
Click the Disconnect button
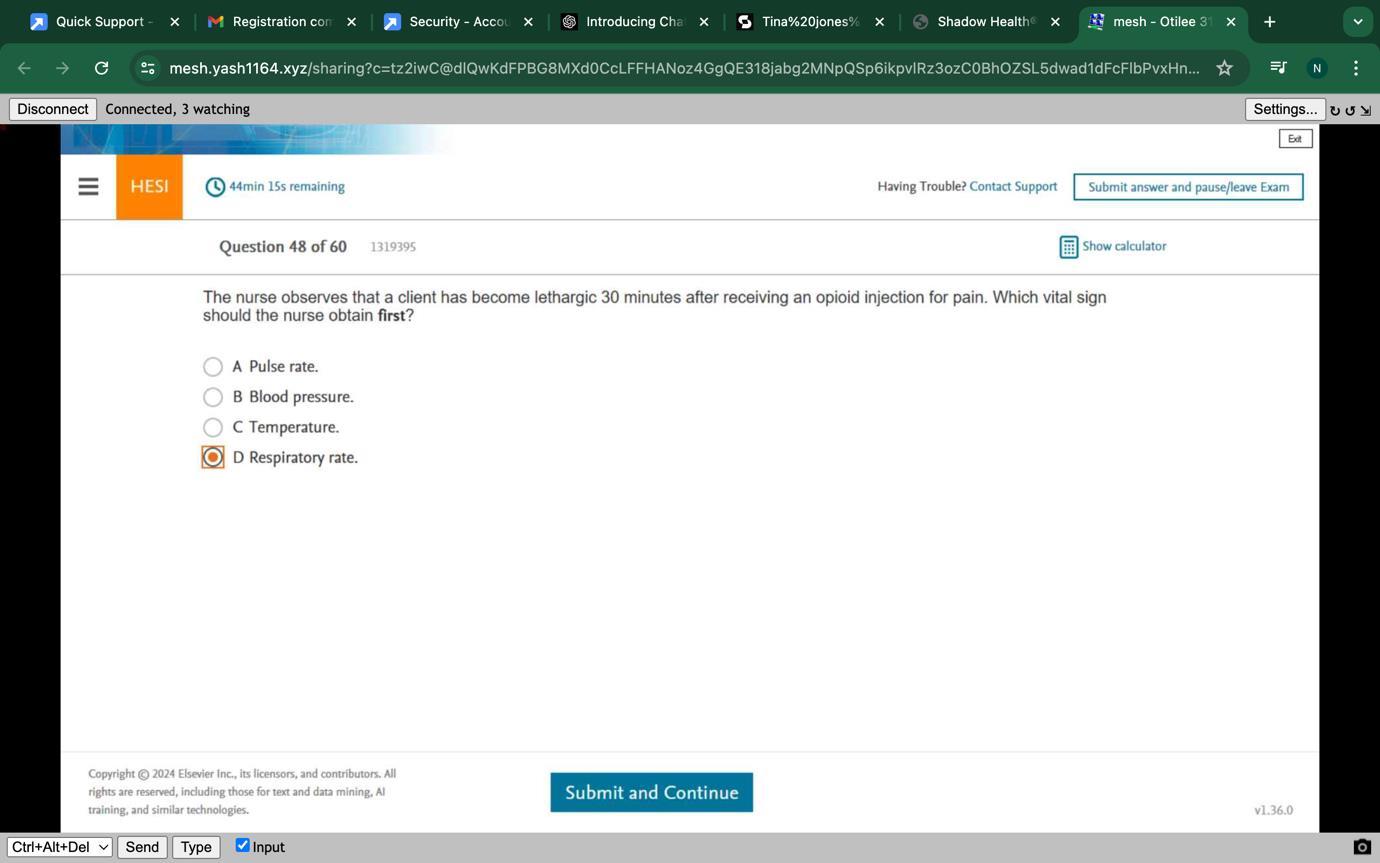pyautogui.click(x=53, y=109)
